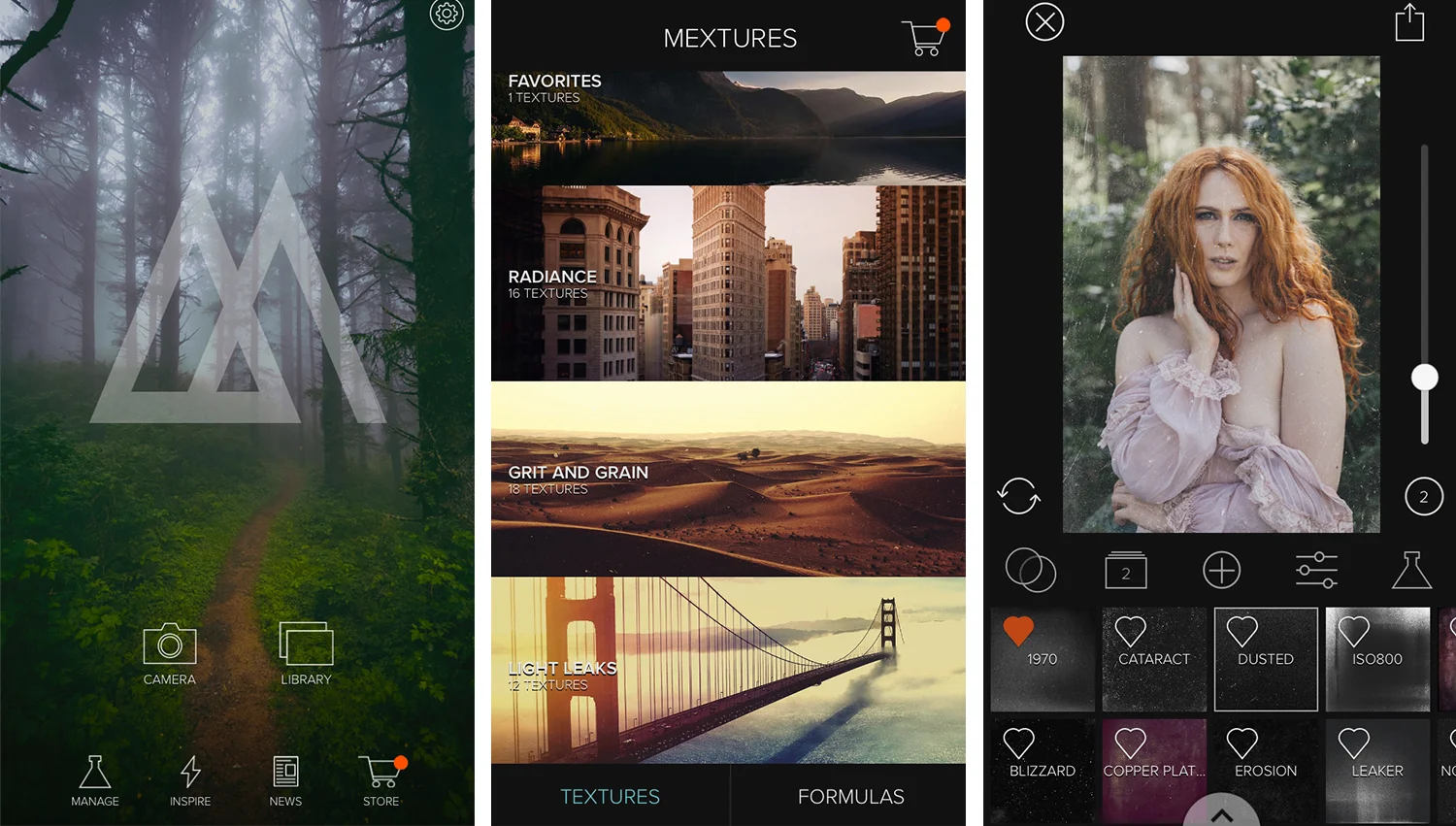Screen dimensions: 1456x826
Task: Open the Grit and Grain texture pack
Action: point(728,479)
